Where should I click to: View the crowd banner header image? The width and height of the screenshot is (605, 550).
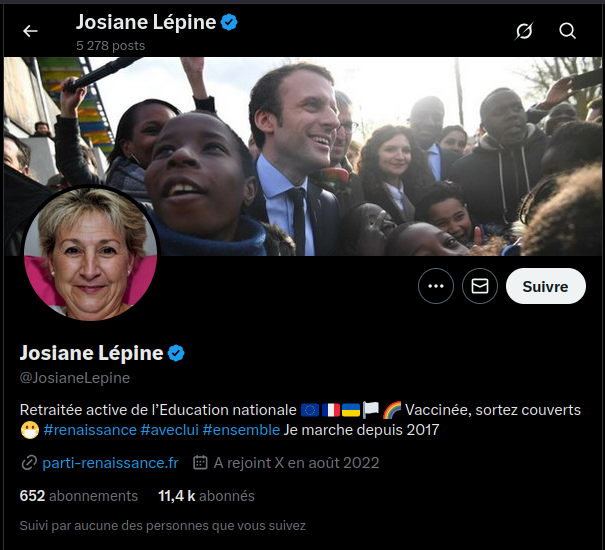[x=303, y=156]
